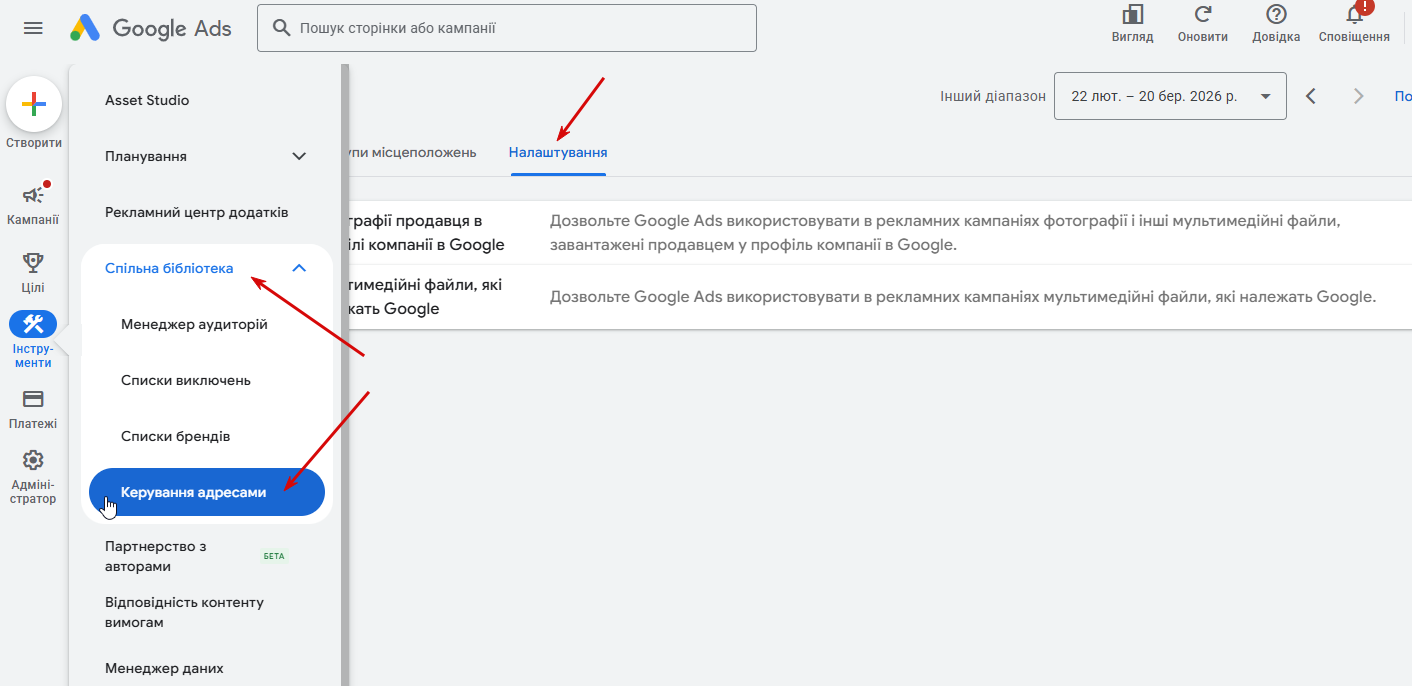Select Списки виключень menu item
This screenshot has height=686, width=1412.
(x=186, y=380)
